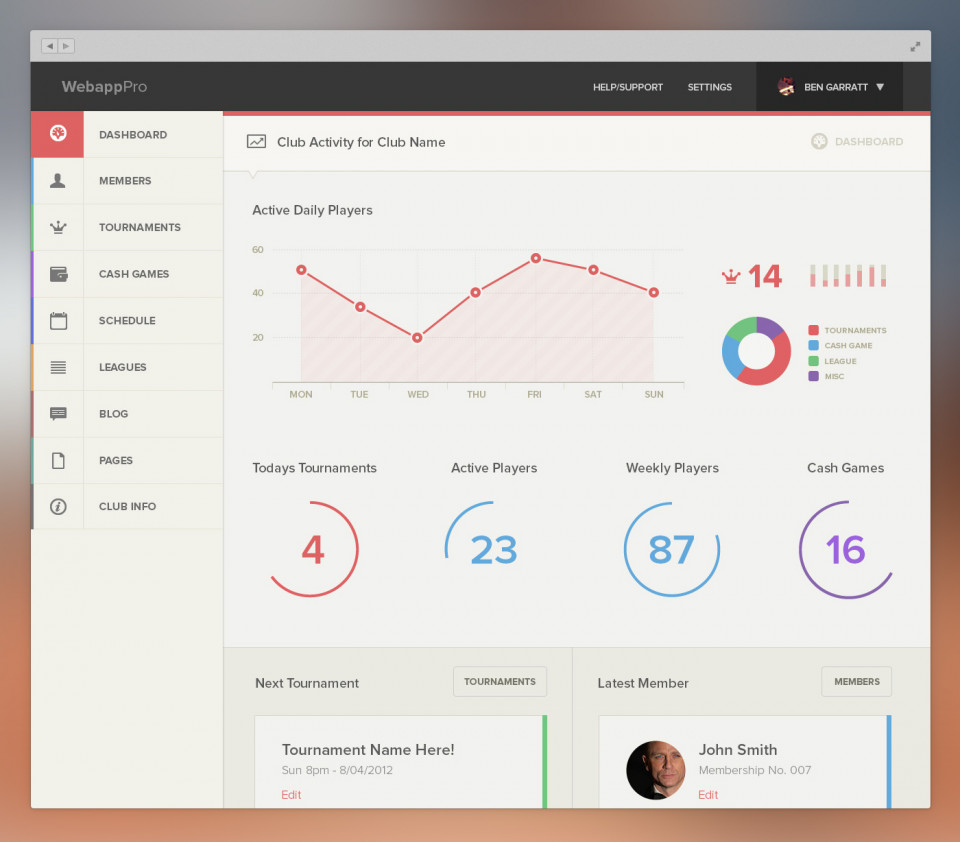The height and width of the screenshot is (842, 960).
Task: Toggle fullscreen with the expand icon
Action: pos(915,46)
